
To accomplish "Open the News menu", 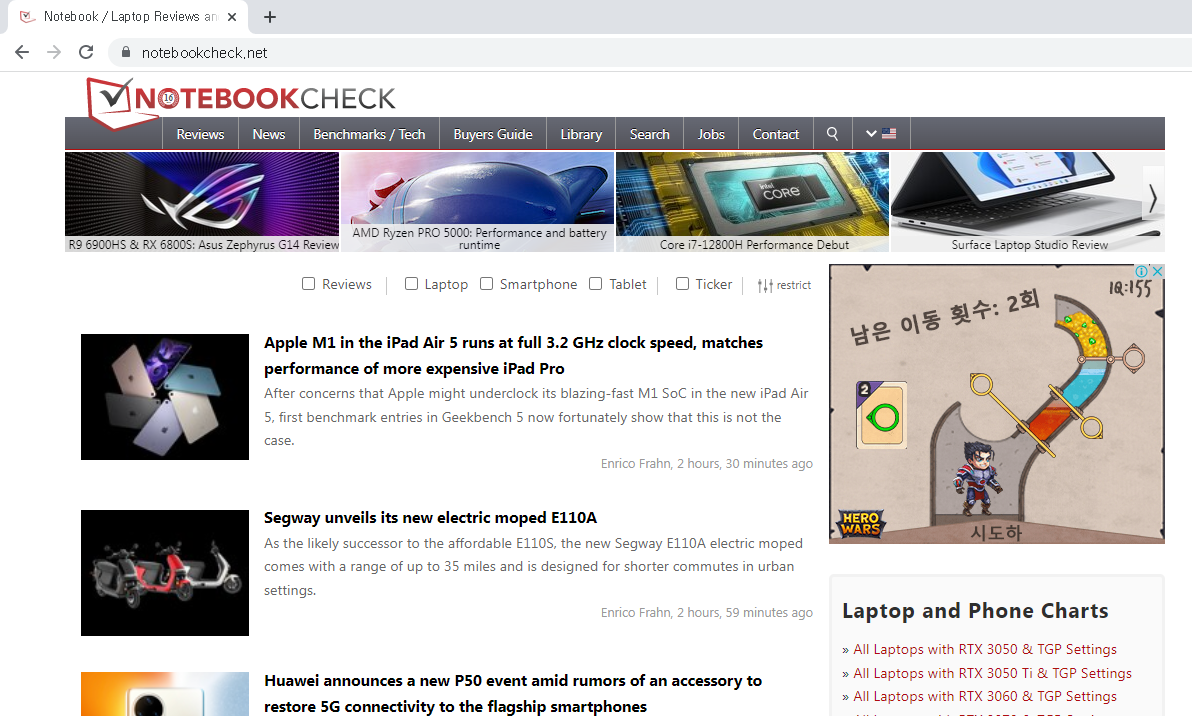I will [268, 134].
